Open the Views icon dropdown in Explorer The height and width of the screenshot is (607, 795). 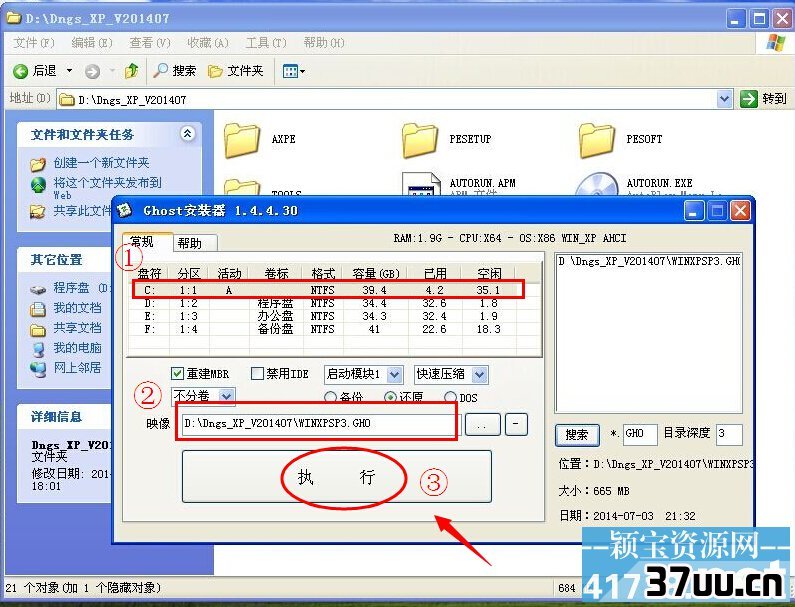(294, 72)
